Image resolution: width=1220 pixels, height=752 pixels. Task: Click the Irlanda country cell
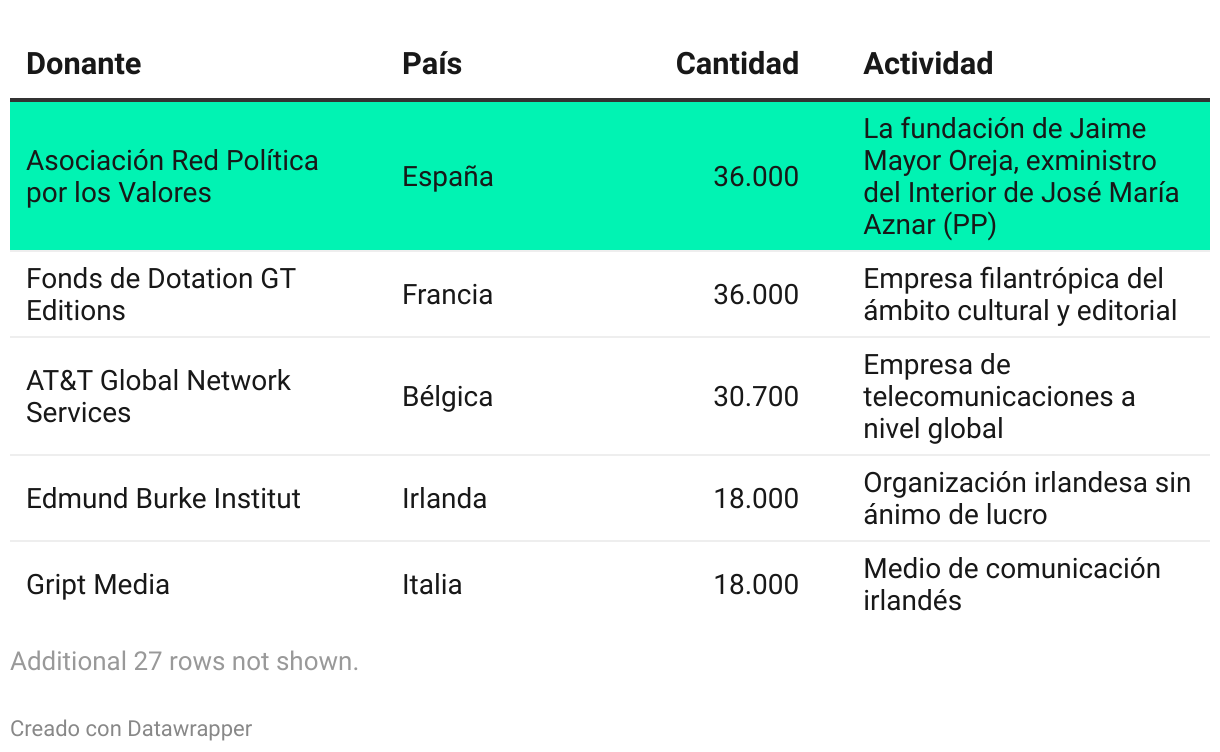pos(444,499)
